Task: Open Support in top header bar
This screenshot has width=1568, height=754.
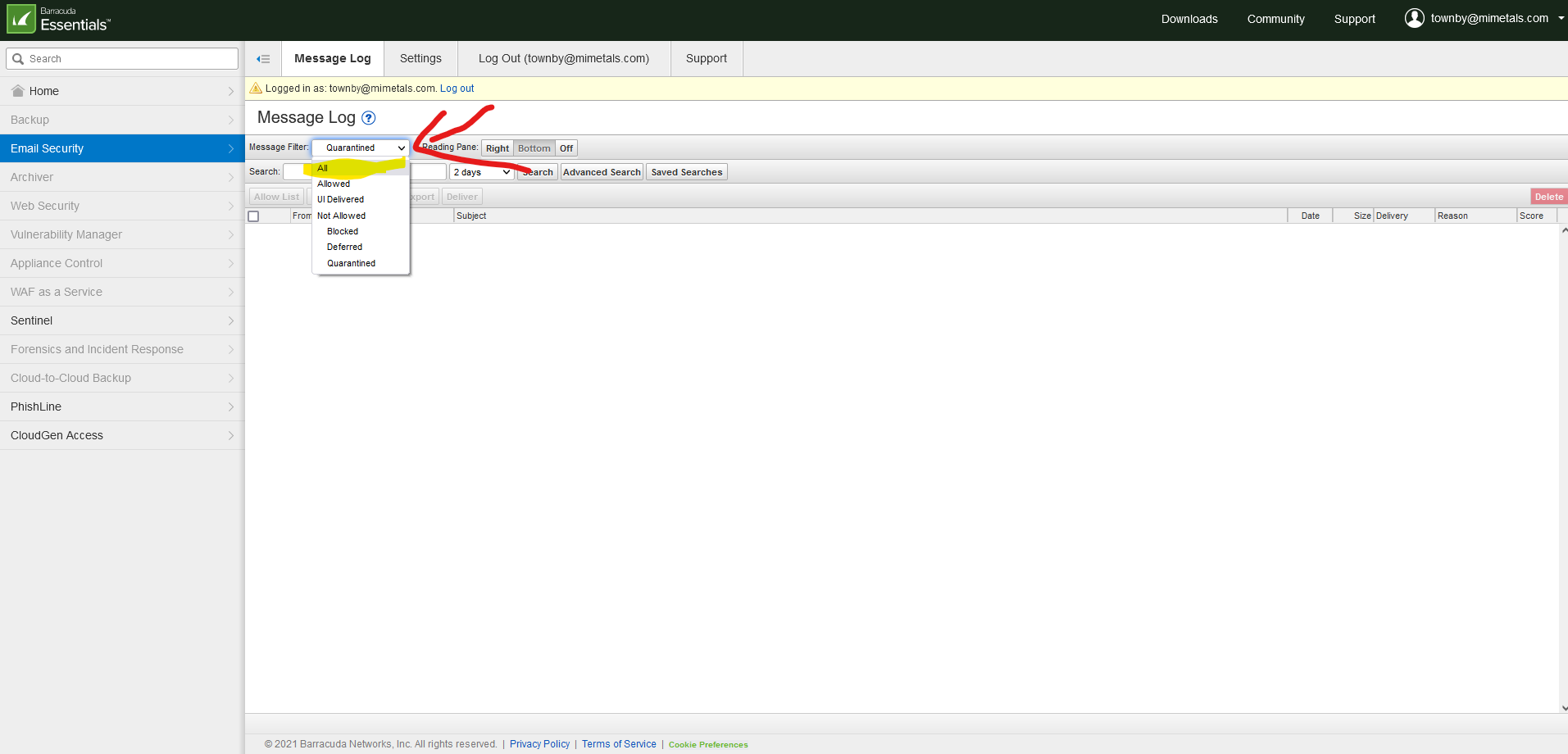Action: click(1355, 19)
